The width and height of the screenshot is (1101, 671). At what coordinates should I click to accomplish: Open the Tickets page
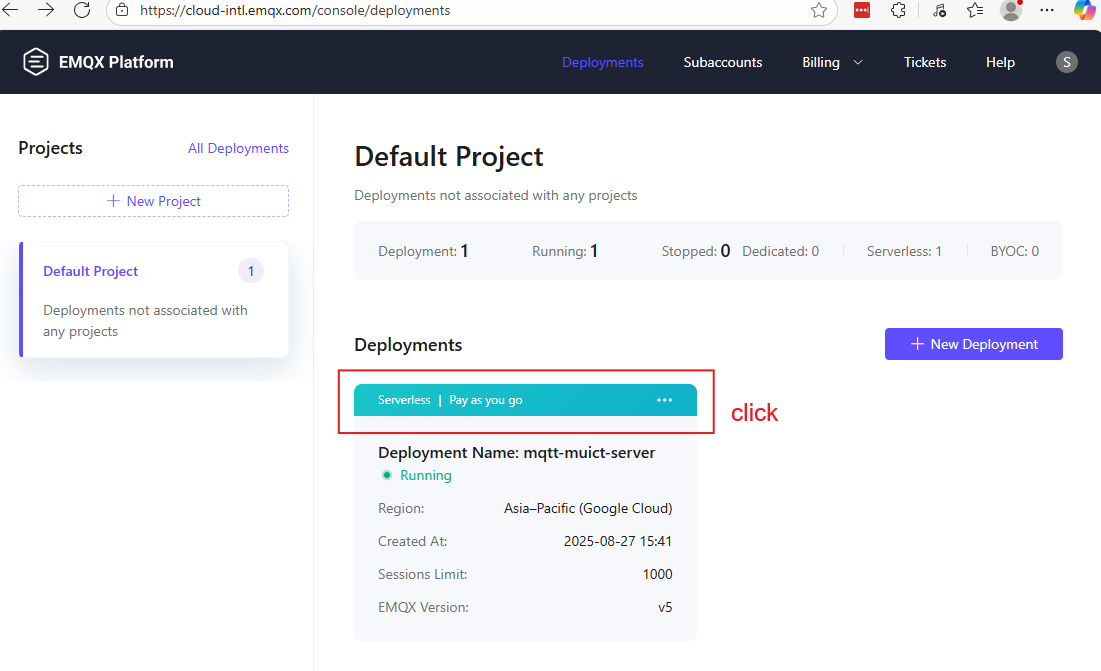point(924,62)
